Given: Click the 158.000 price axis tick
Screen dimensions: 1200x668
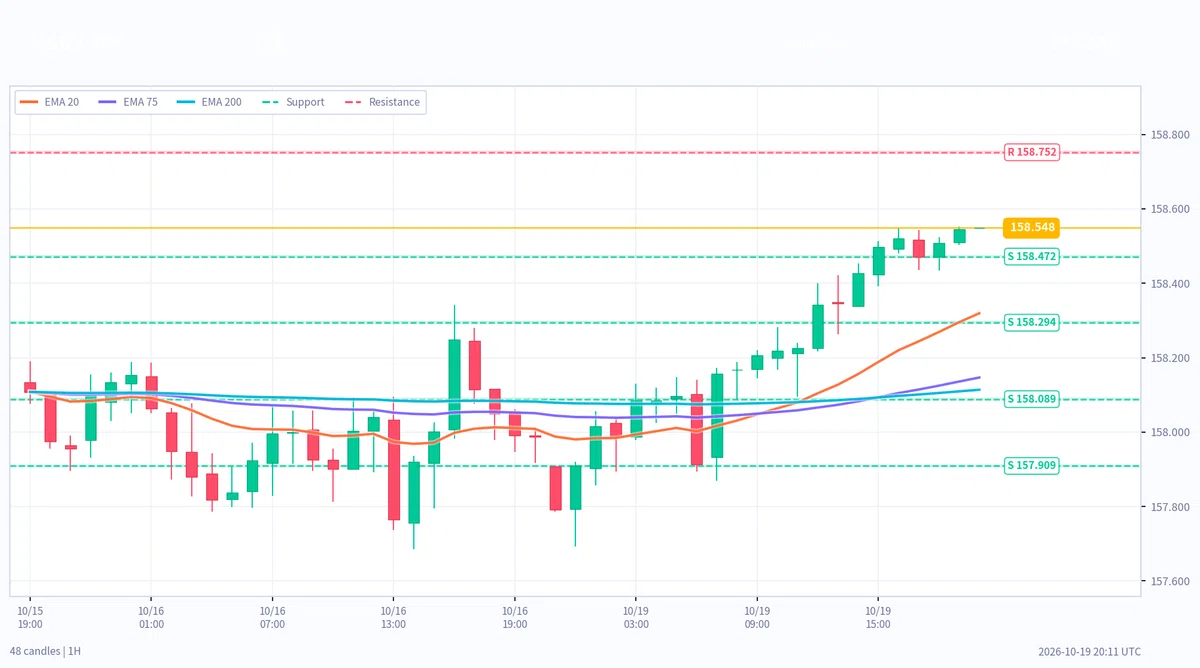Looking at the screenshot, I should tap(1170, 433).
